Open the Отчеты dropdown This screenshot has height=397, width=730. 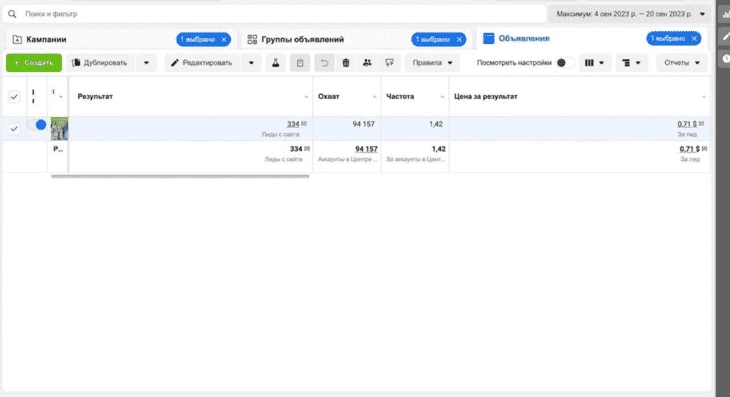point(682,63)
